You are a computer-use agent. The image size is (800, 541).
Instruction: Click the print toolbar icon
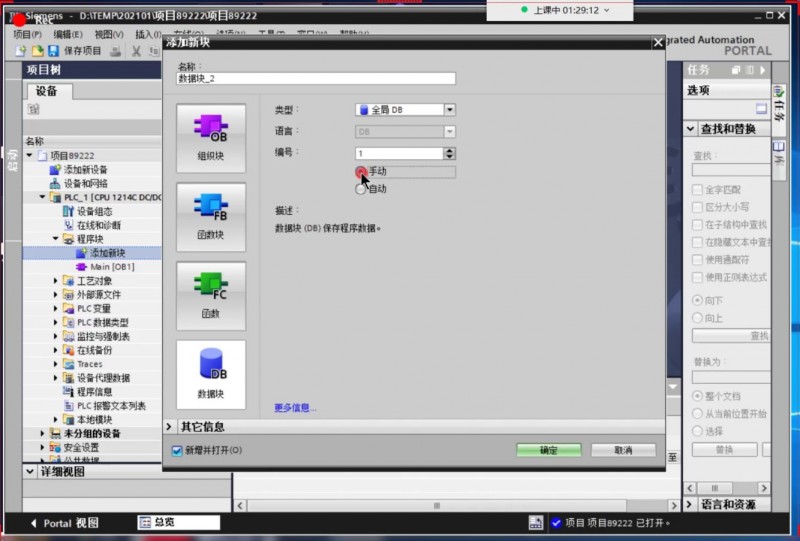(x=116, y=51)
